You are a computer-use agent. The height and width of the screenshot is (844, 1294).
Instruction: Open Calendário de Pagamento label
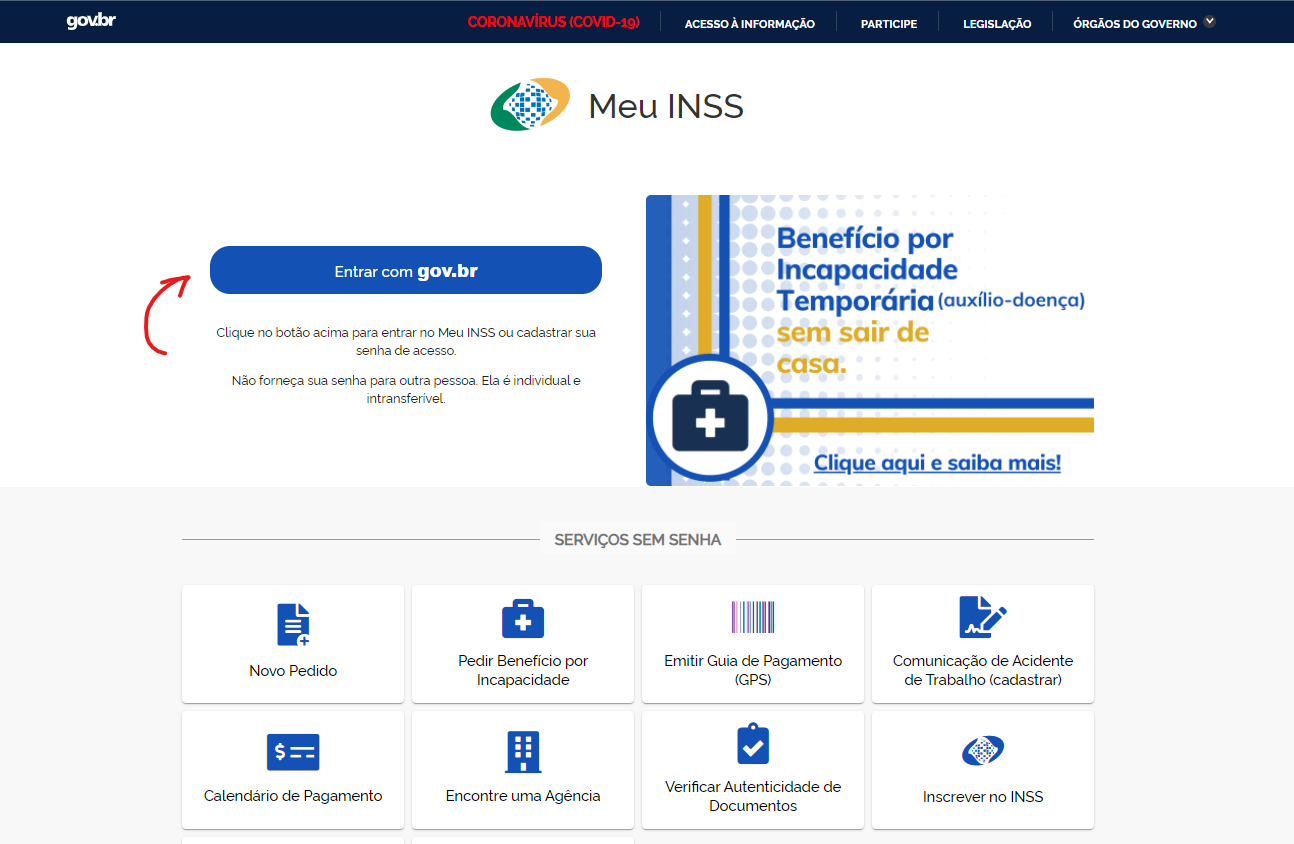[293, 796]
